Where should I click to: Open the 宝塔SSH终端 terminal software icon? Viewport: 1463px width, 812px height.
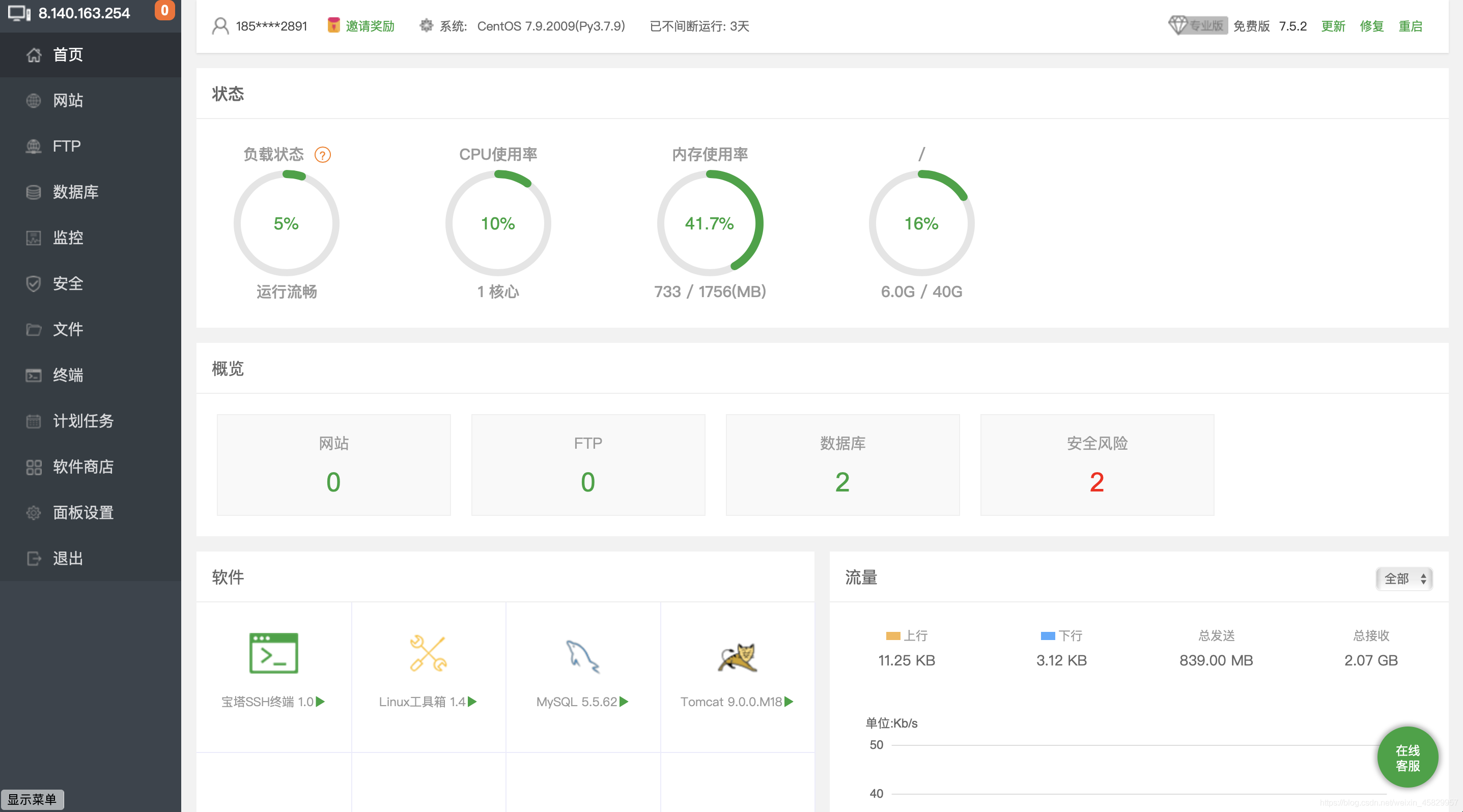click(x=274, y=653)
